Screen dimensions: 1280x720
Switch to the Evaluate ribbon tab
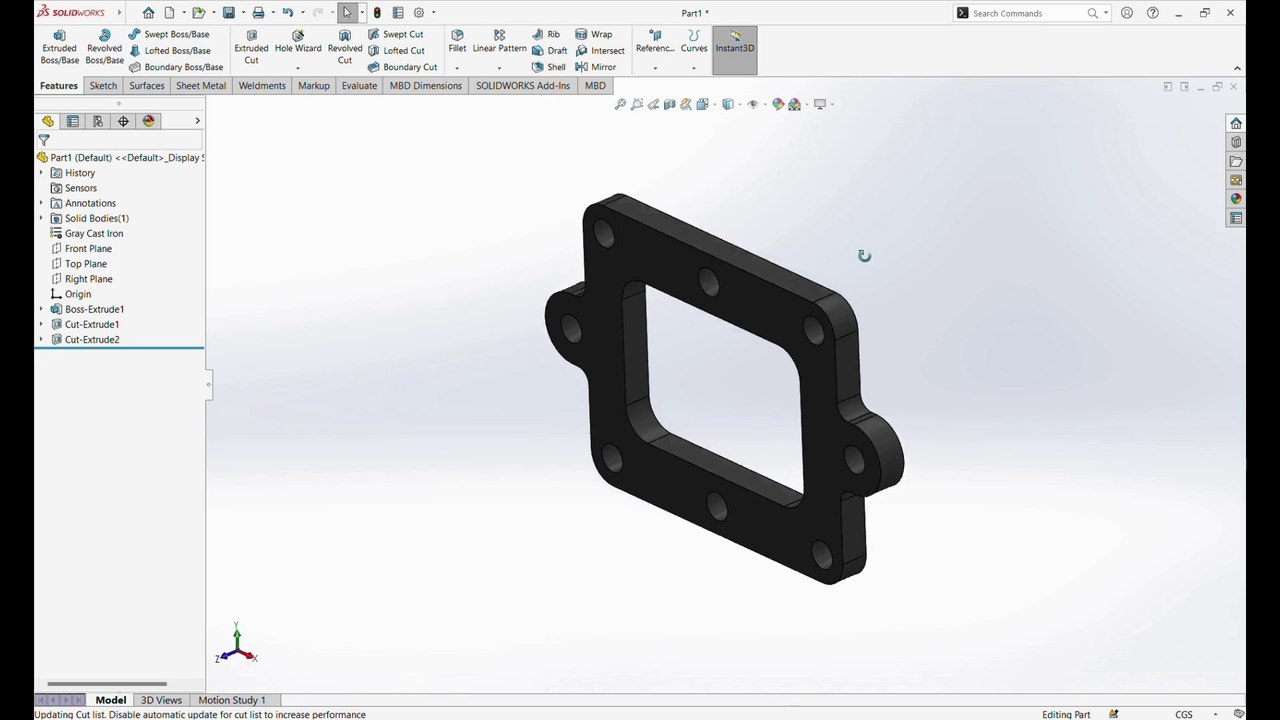[359, 86]
